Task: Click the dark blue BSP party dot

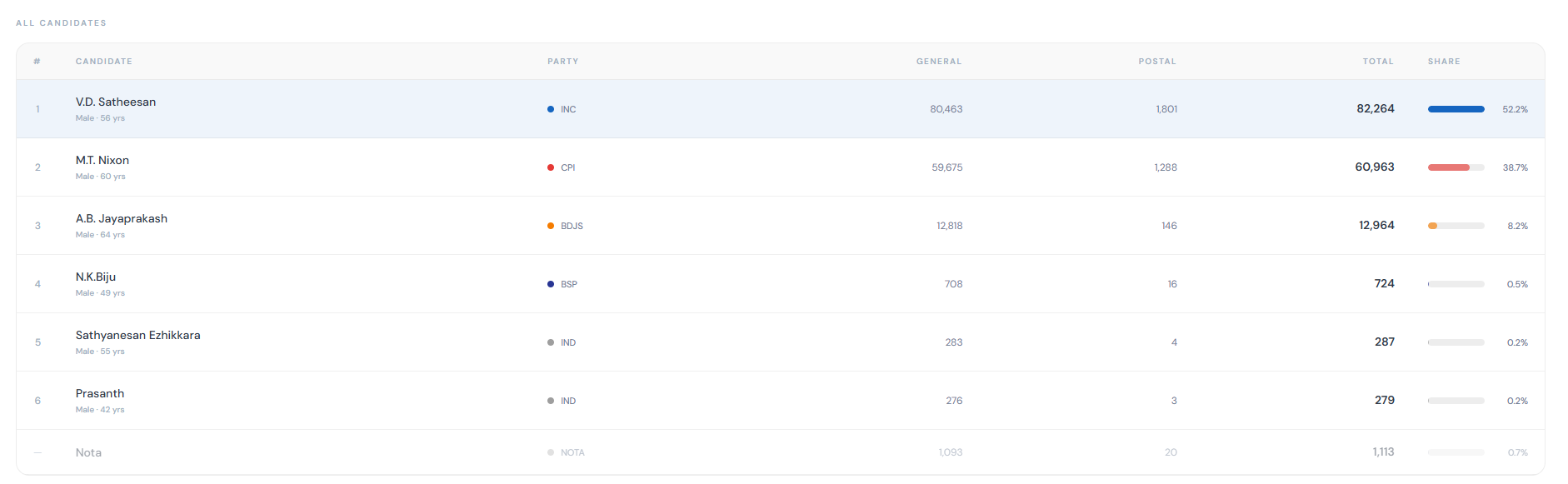Action: tap(551, 284)
